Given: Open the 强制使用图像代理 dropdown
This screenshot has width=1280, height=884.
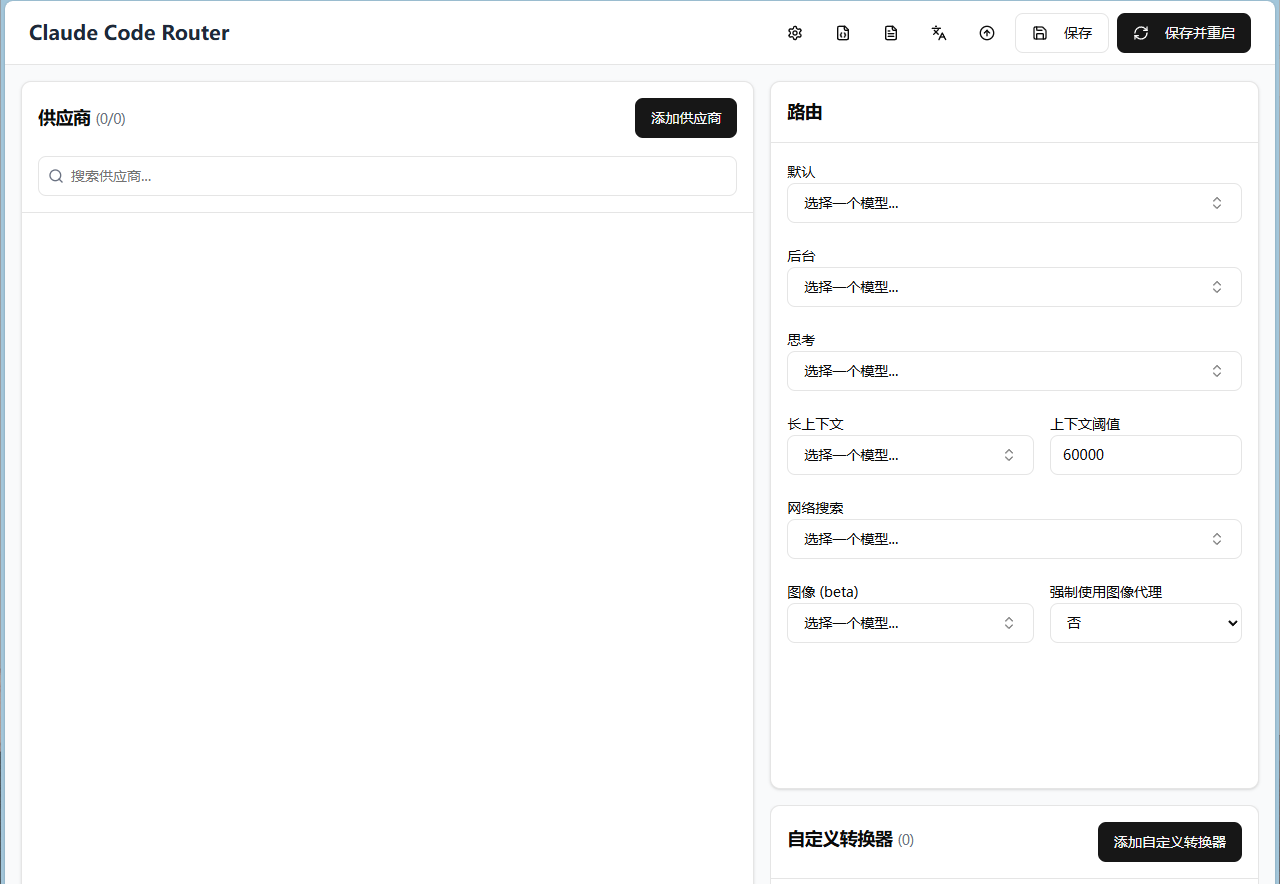Looking at the screenshot, I should [x=1145, y=623].
